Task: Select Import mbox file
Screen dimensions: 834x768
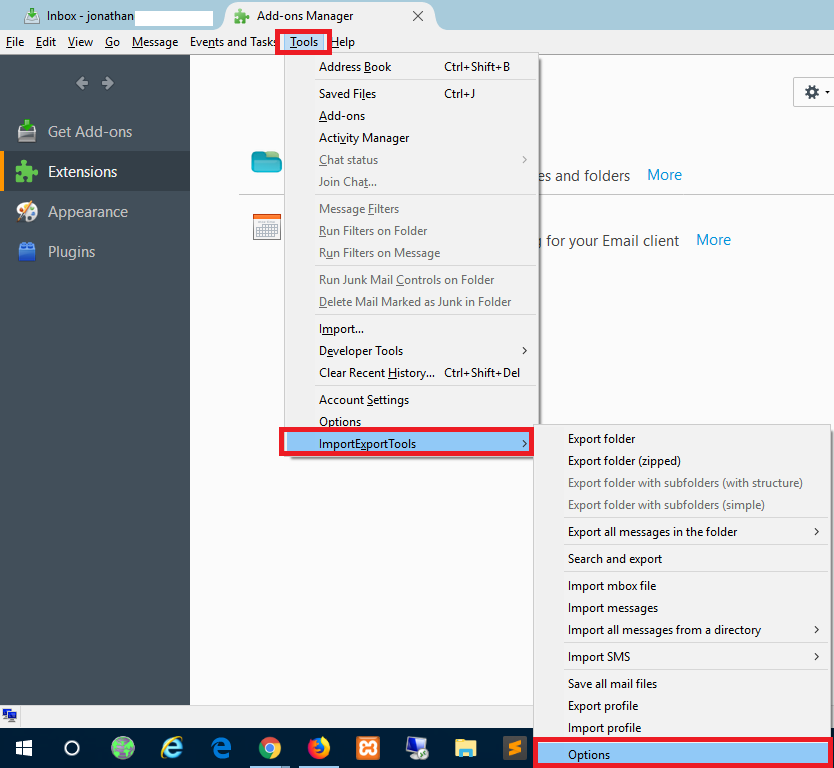Action: [x=682, y=586]
